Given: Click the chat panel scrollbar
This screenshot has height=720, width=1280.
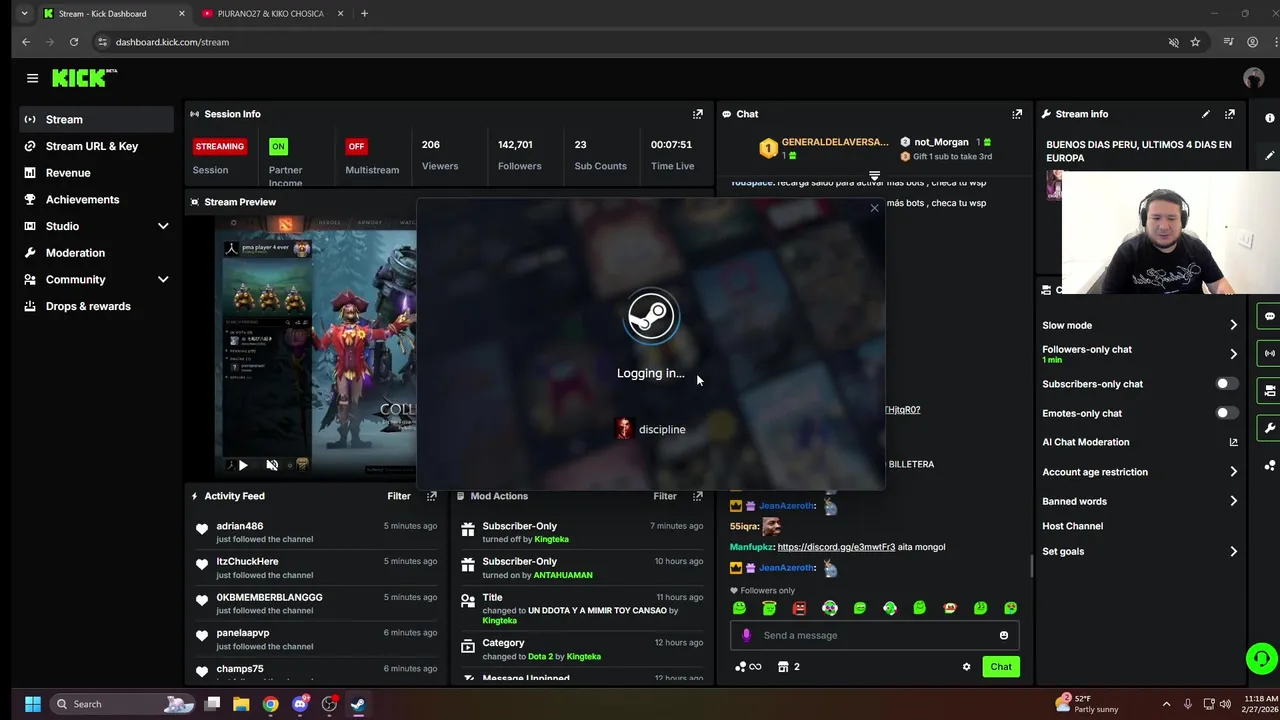Looking at the screenshot, I should tap(1031, 566).
